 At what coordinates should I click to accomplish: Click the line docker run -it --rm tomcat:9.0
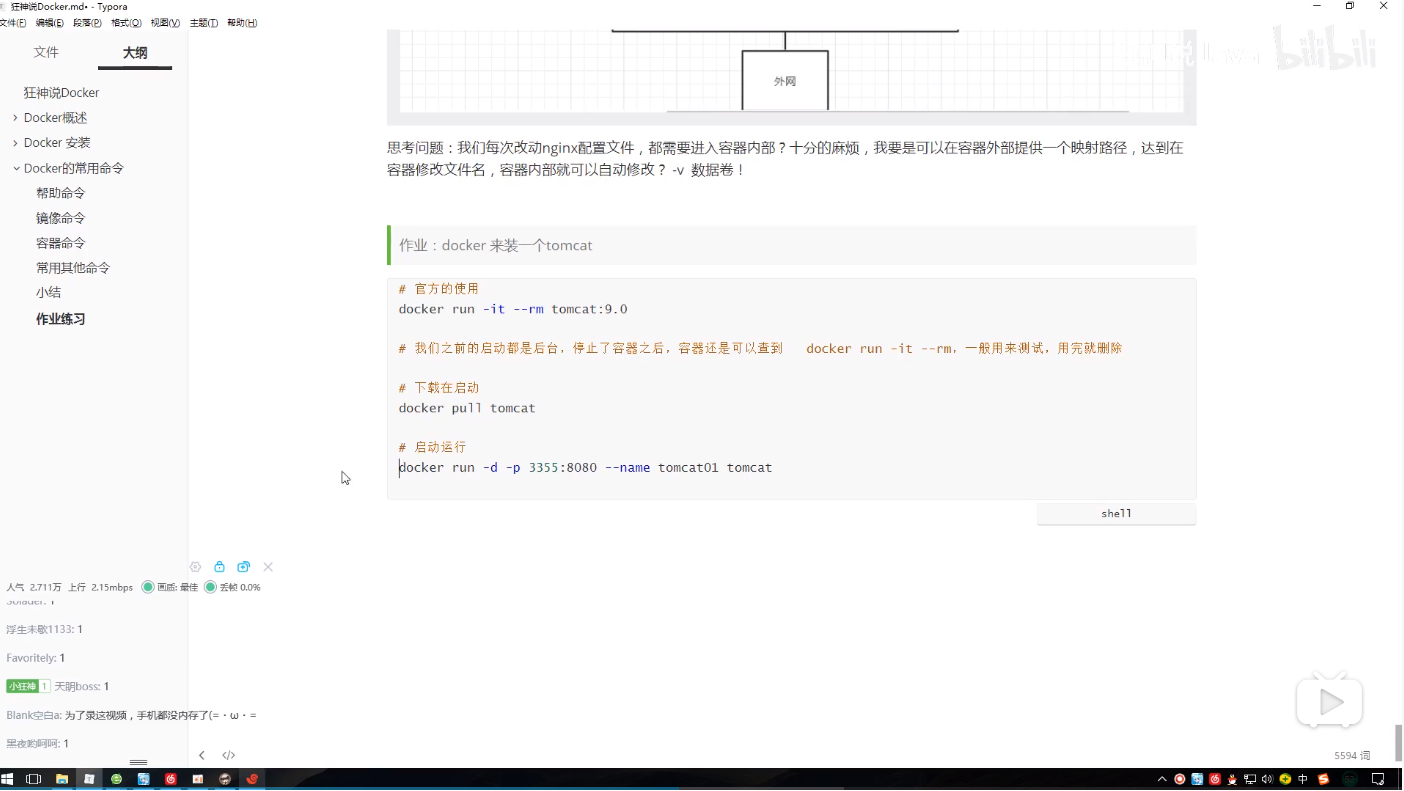513,309
